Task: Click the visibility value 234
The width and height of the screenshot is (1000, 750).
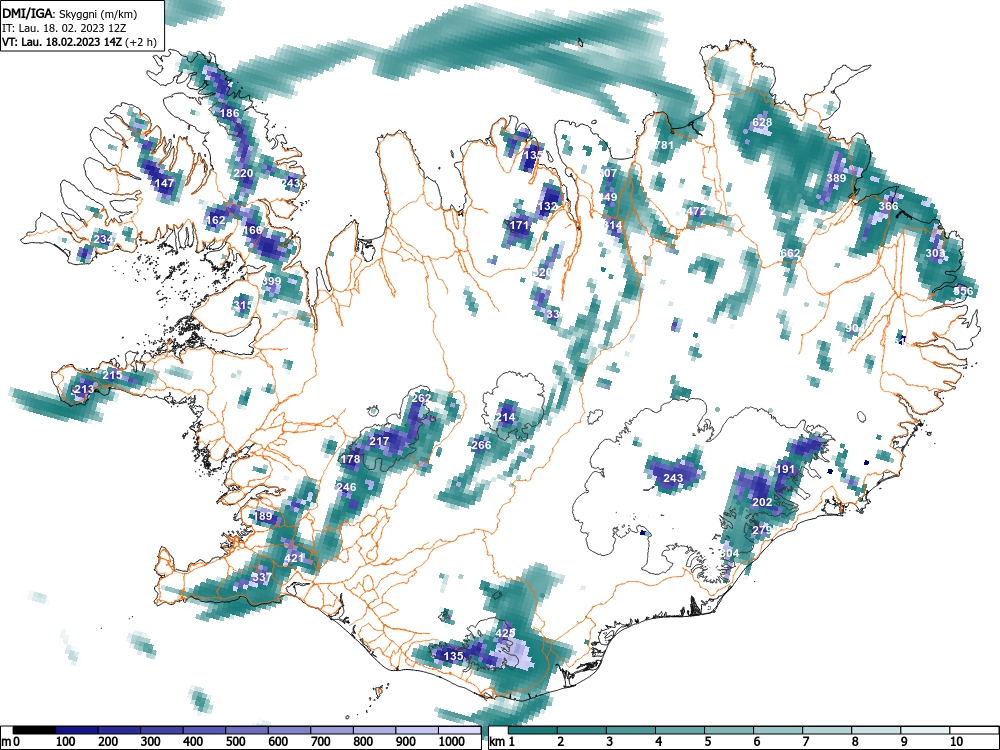Action: [x=103, y=239]
